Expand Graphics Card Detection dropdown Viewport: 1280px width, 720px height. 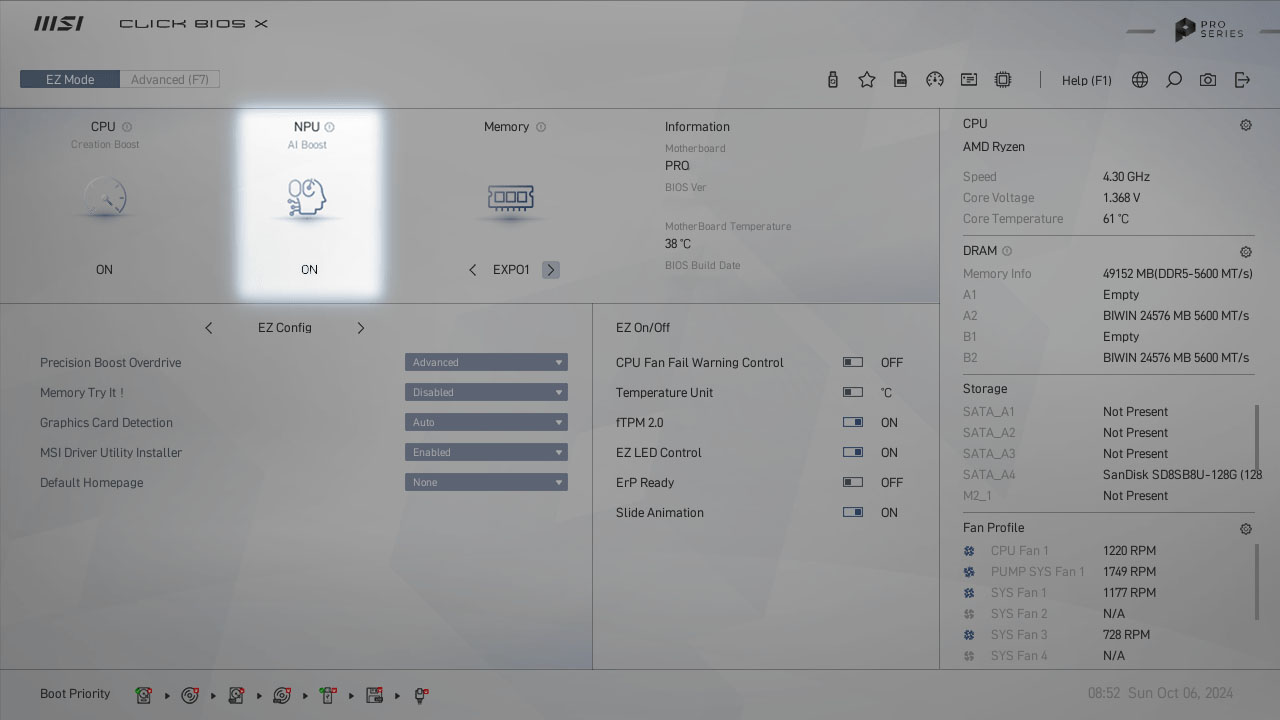coord(486,423)
